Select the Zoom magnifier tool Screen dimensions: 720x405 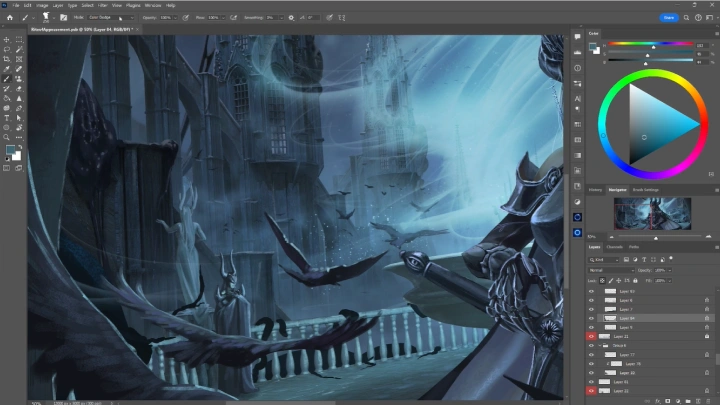coord(6,137)
